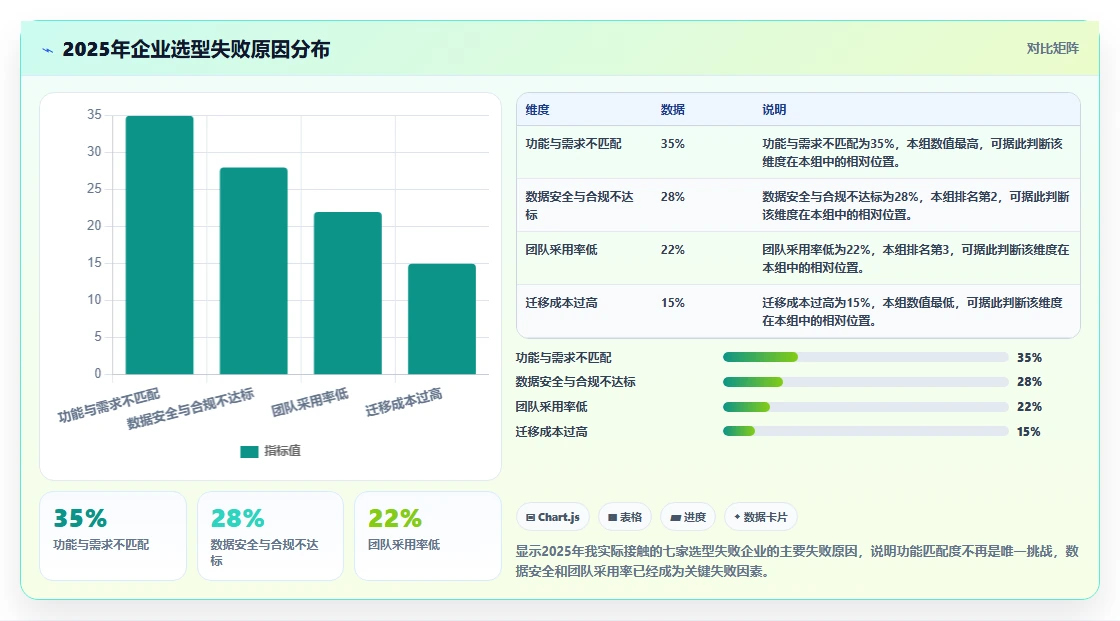
Task: Click the 说明 column header
Action: (774, 110)
